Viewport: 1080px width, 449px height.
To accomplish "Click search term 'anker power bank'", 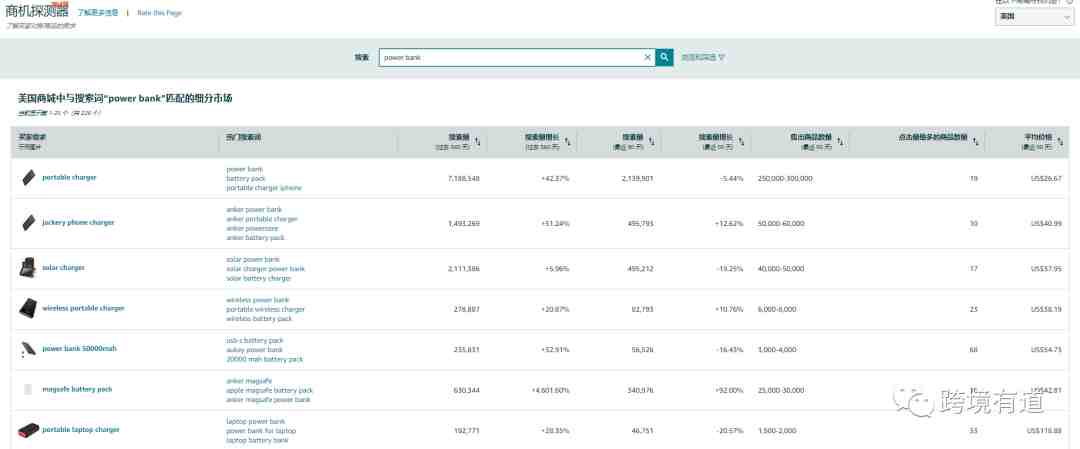I will pyautogui.click(x=254, y=209).
